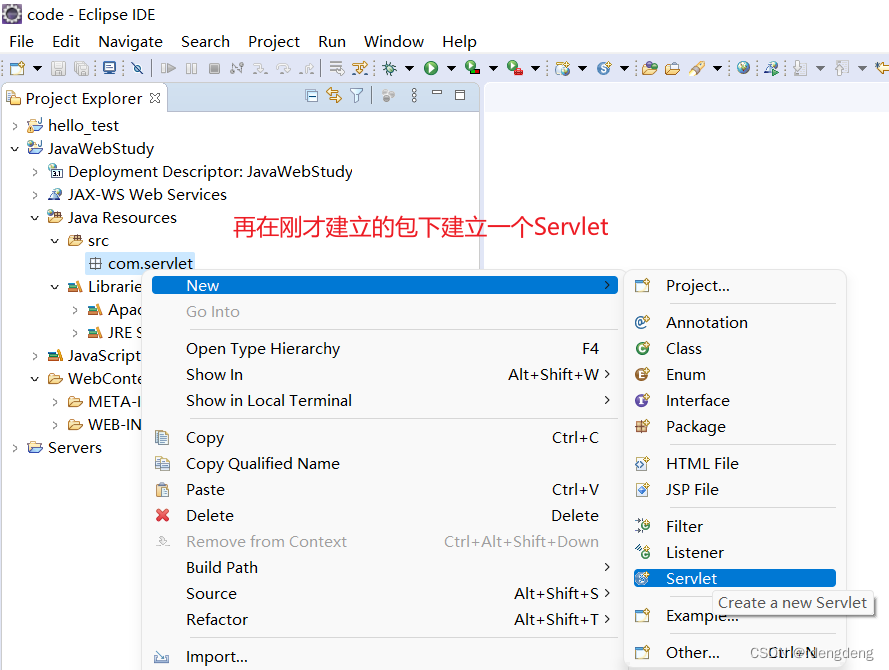Viewport: 889px width, 670px height.
Task: Select Project... in New submenu
Action: (735, 286)
